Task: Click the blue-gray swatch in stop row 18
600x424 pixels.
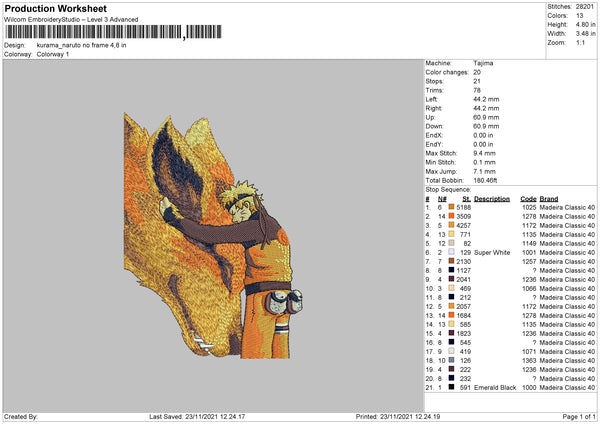Action: [x=451, y=360]
